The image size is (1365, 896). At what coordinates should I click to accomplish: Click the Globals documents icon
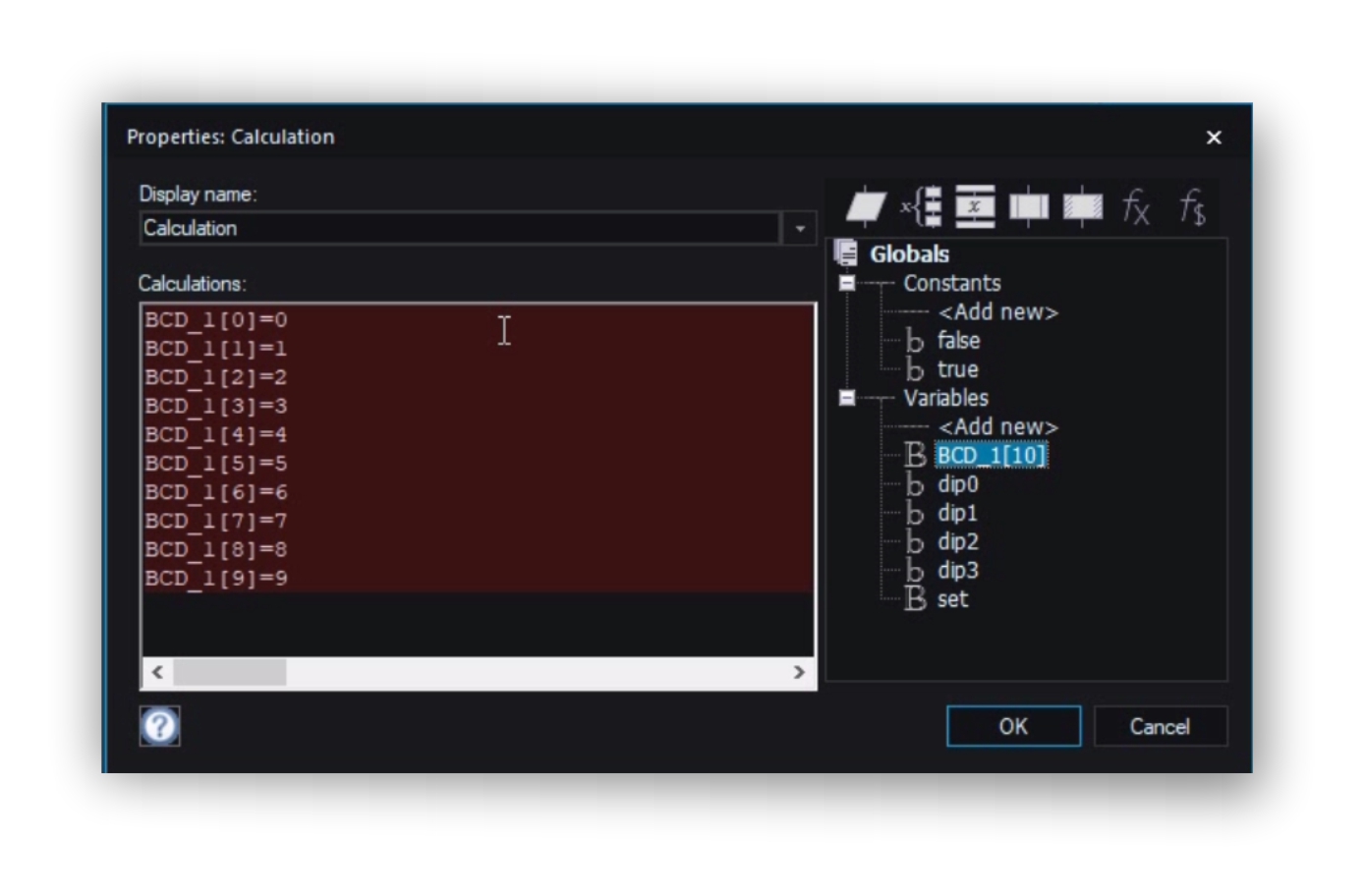pos(846,253)
